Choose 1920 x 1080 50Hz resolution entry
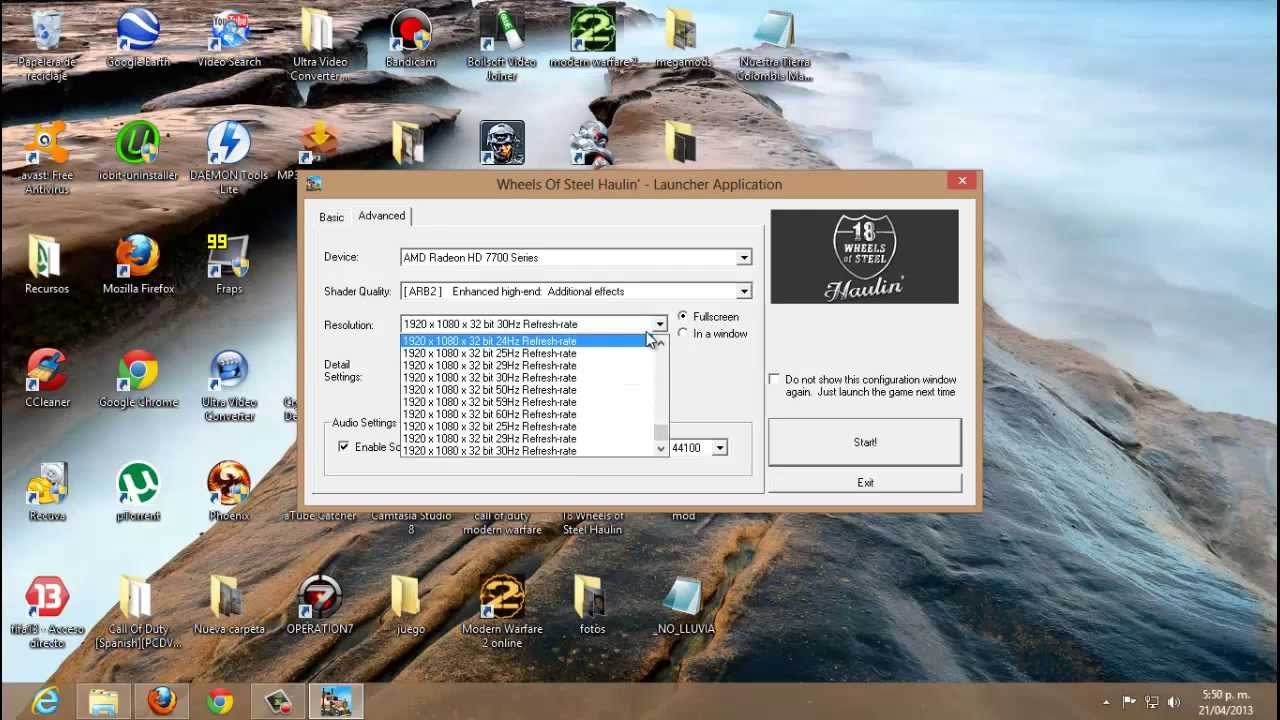Image resolution: width=1280 pixels, height=720 pixels. point(526,390)
